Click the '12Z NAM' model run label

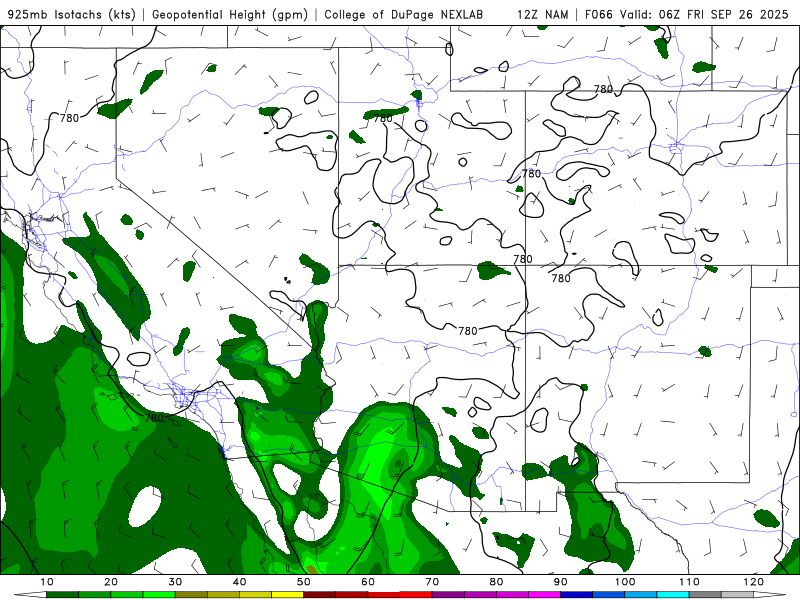[x=542, y=15]
